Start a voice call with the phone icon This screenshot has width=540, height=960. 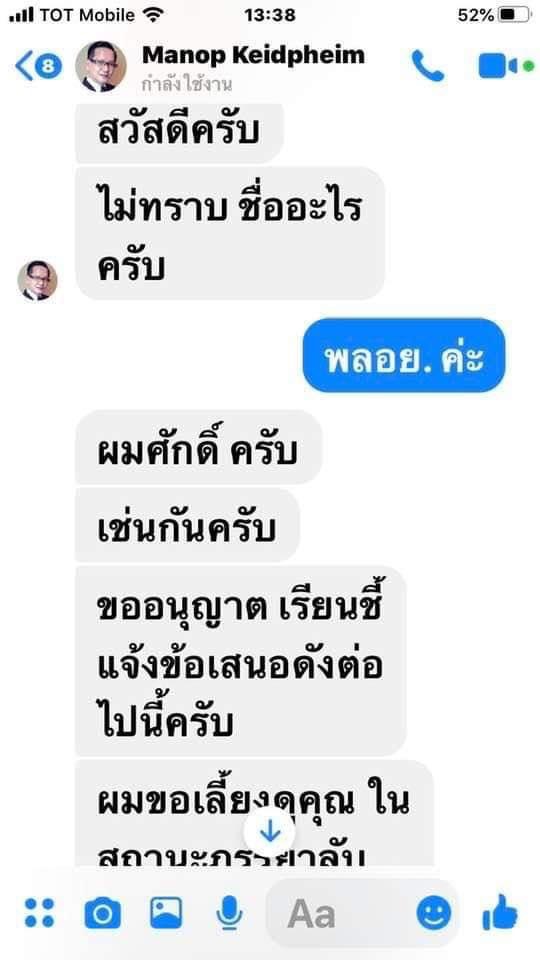427,66
